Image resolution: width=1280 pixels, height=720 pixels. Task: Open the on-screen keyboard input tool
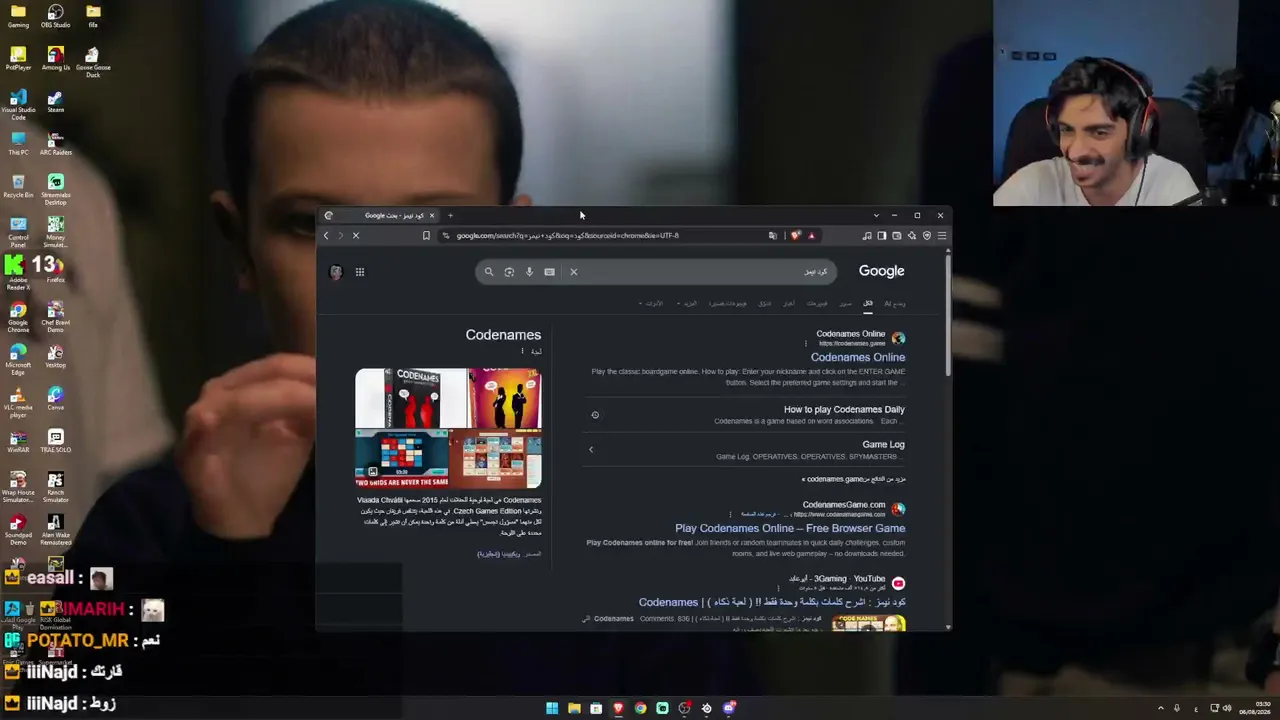point(549,272)
